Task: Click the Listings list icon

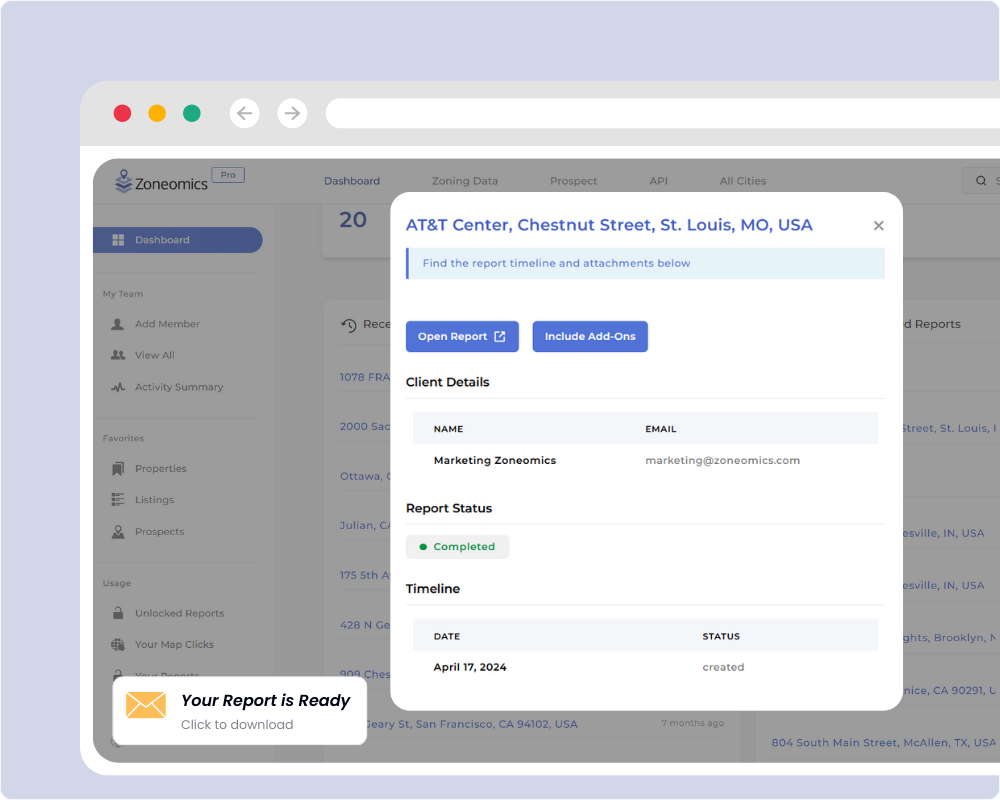Action: click(118, 500)
